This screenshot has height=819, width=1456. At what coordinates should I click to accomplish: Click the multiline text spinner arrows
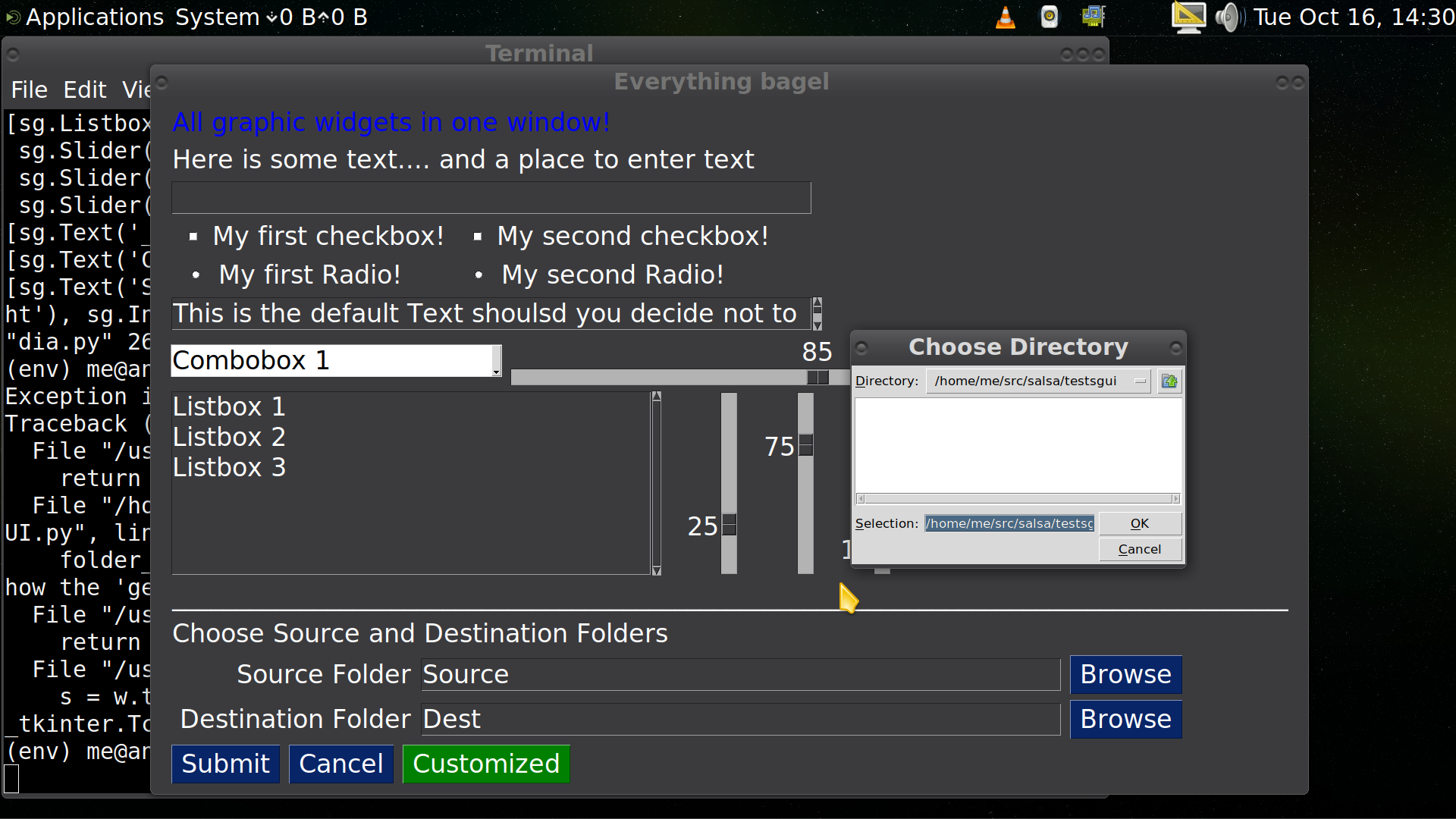[817, 313]
